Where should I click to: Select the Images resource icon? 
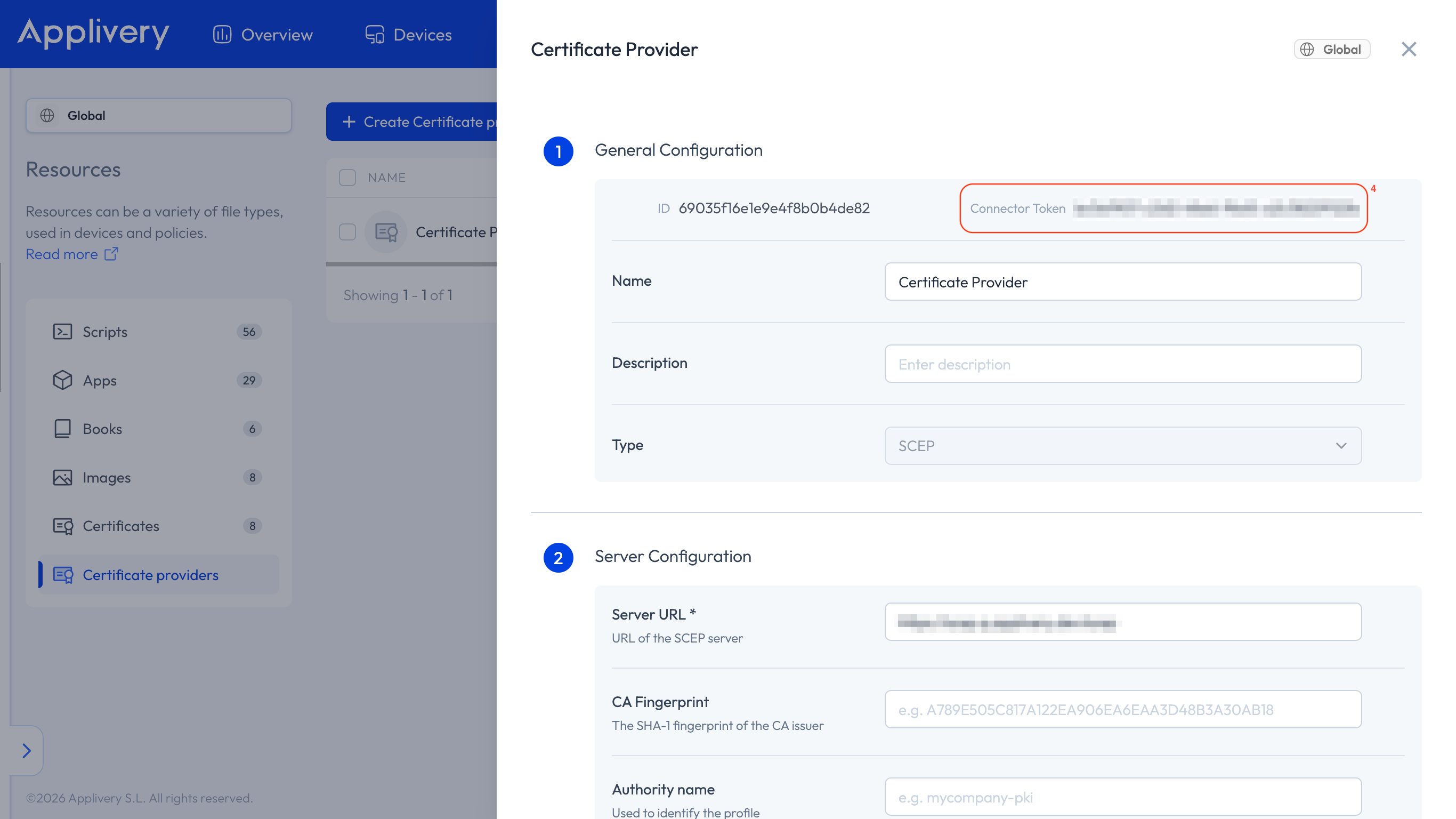(63, 477)
